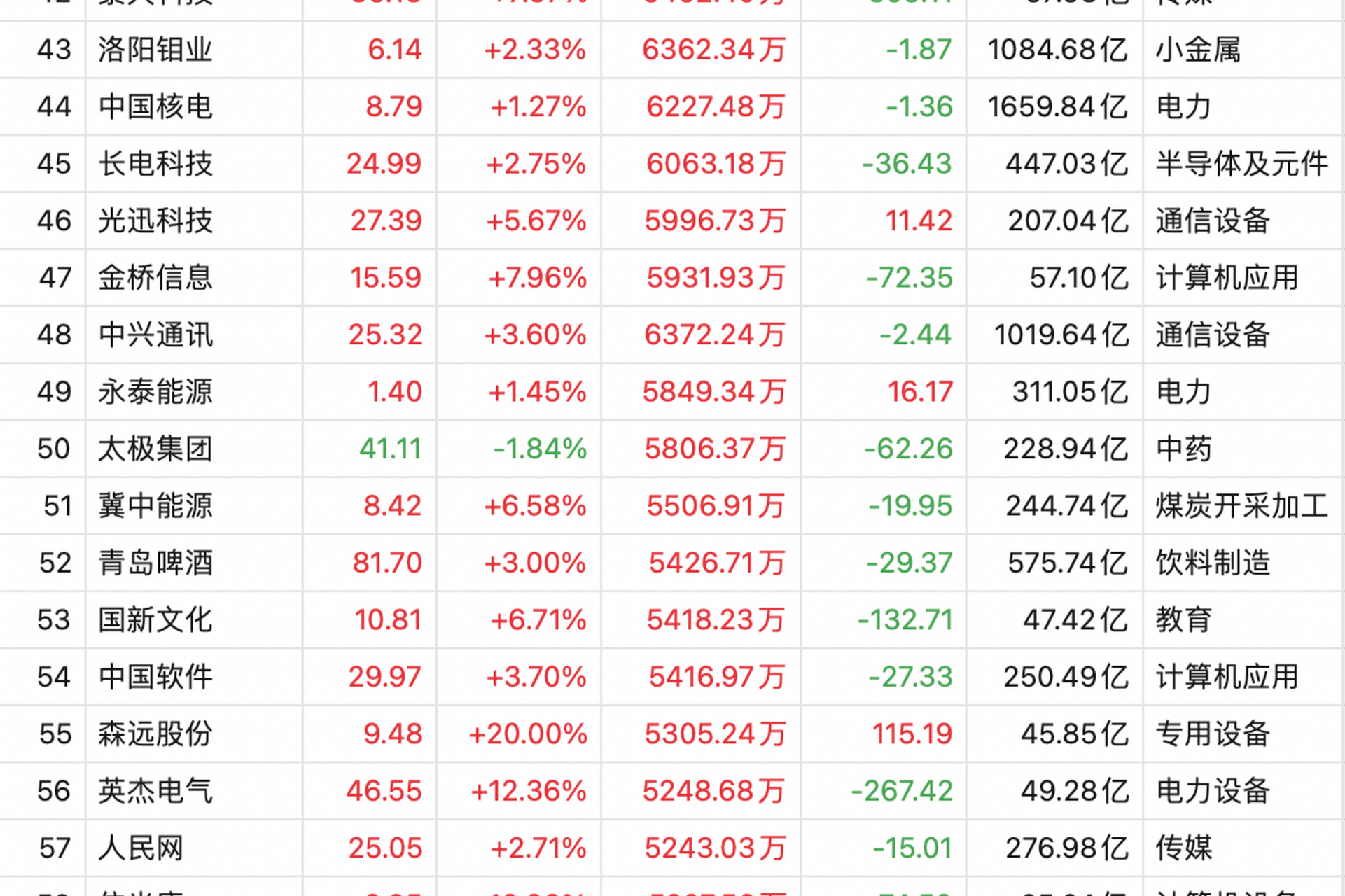Click value 11.42

coord(919,220)
